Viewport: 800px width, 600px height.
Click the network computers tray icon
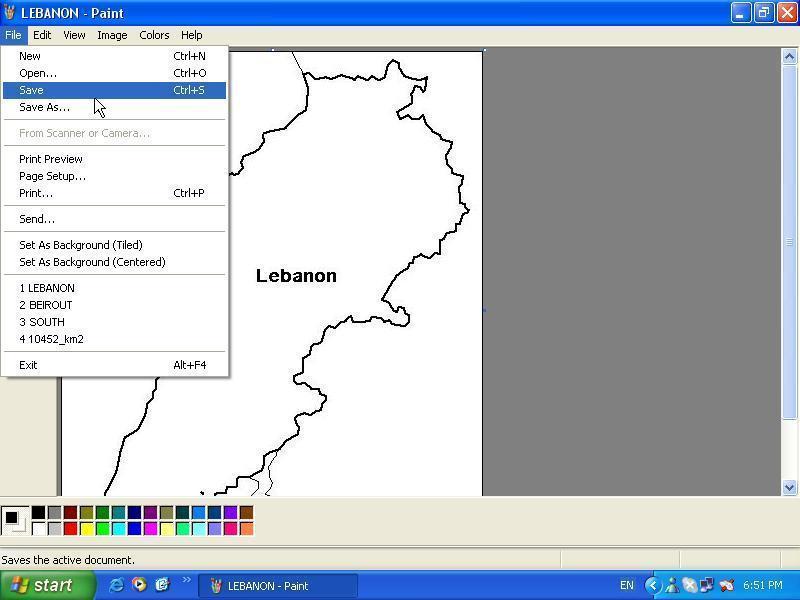click(x=707, y=585)
